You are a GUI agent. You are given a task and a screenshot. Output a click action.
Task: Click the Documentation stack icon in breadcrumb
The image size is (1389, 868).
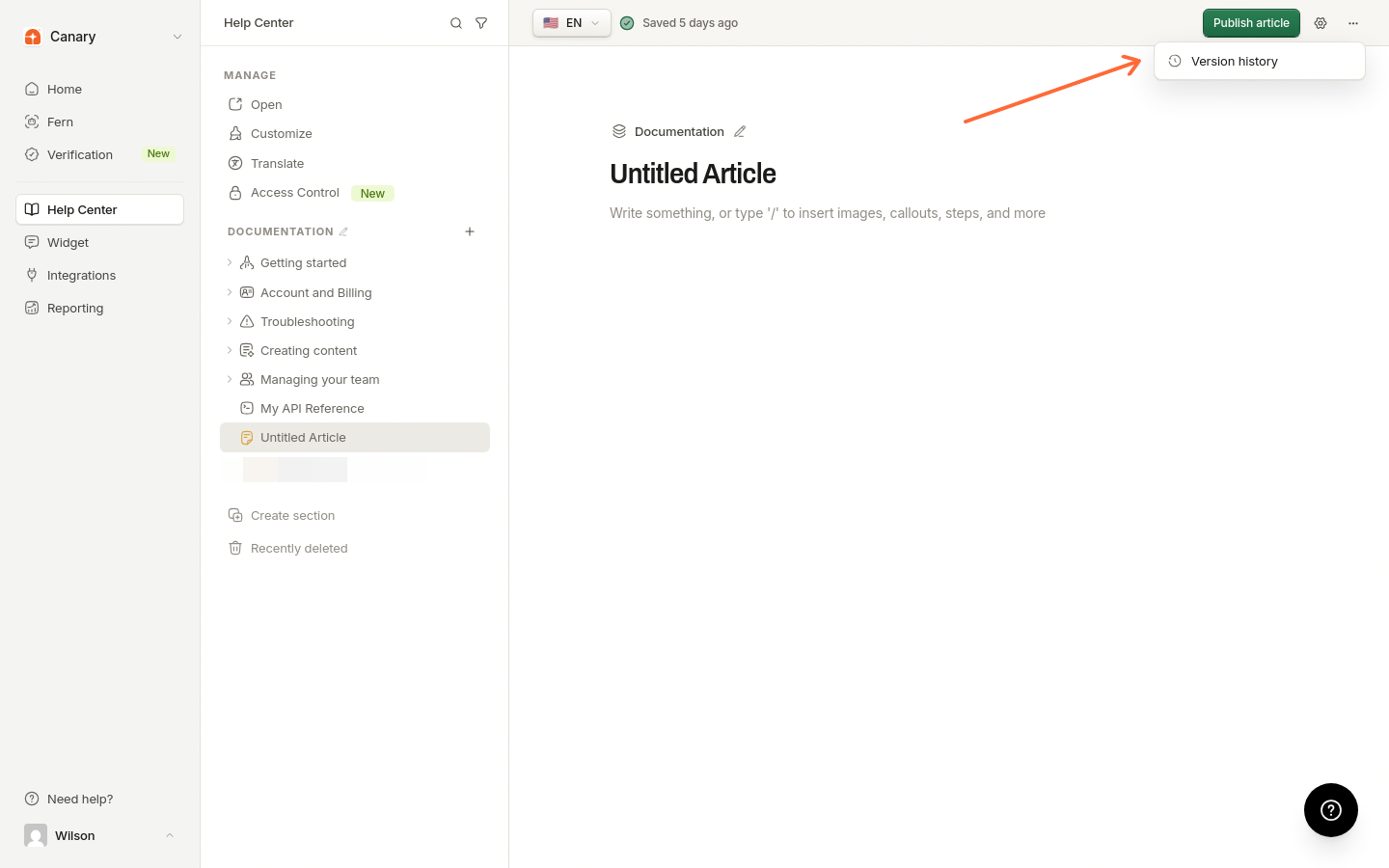pyautogui.click(x=619, y=131)
